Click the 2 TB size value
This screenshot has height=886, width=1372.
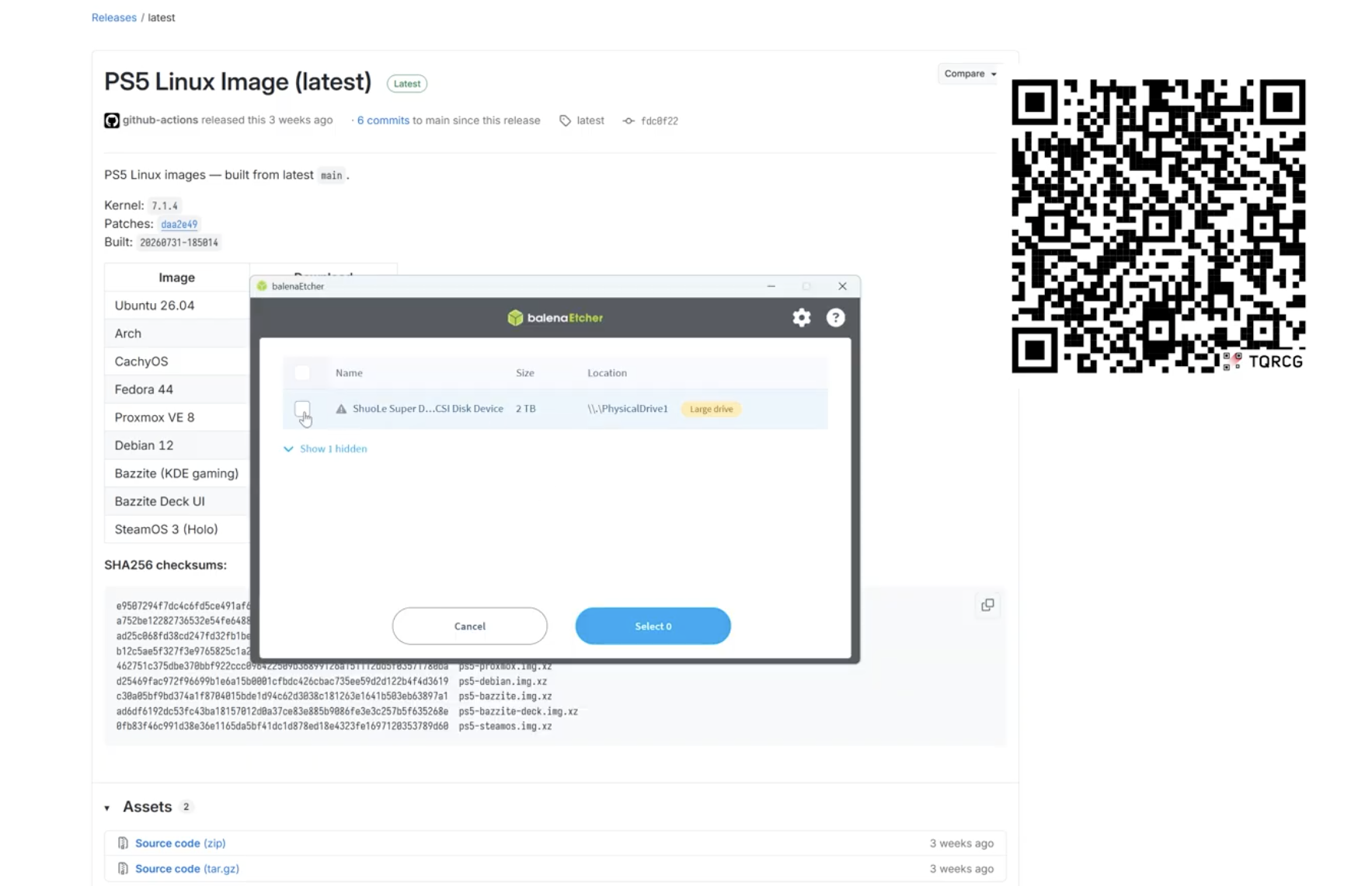click(526, 409)
